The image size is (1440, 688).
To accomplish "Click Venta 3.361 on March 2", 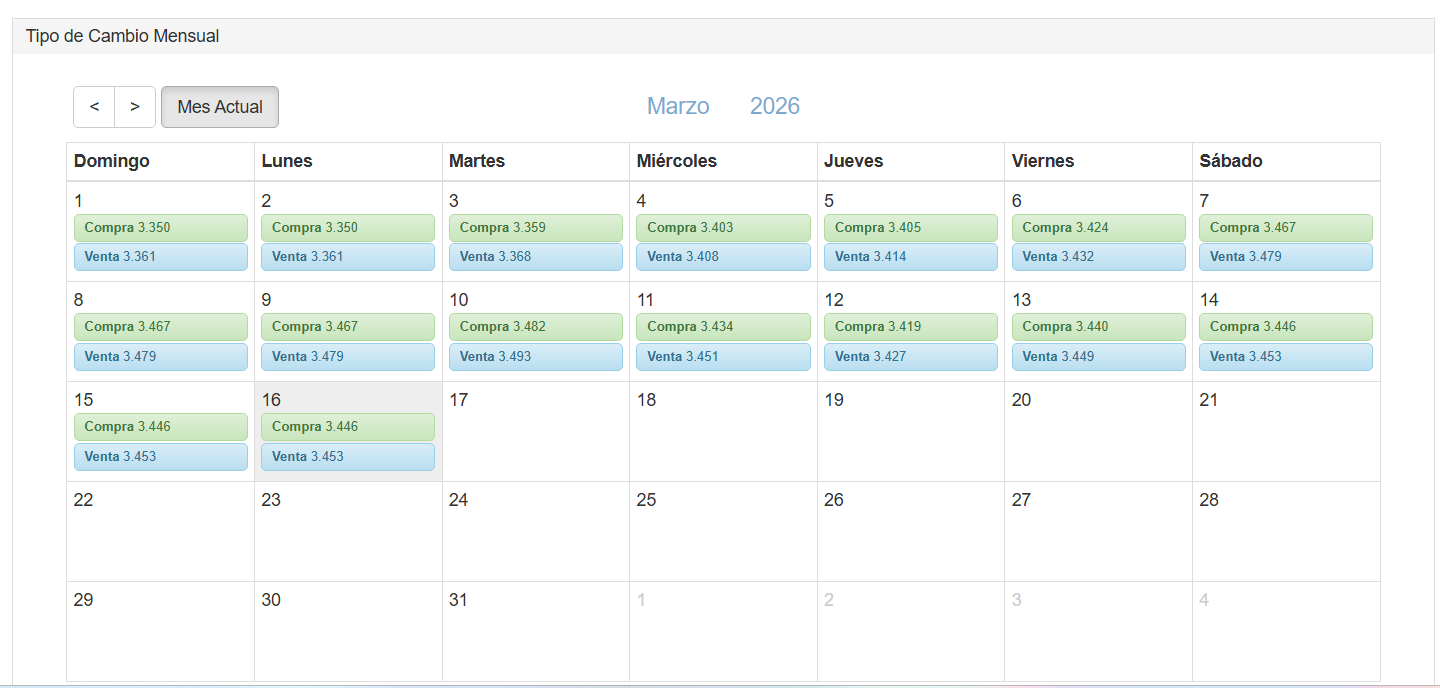I will 347,257.
